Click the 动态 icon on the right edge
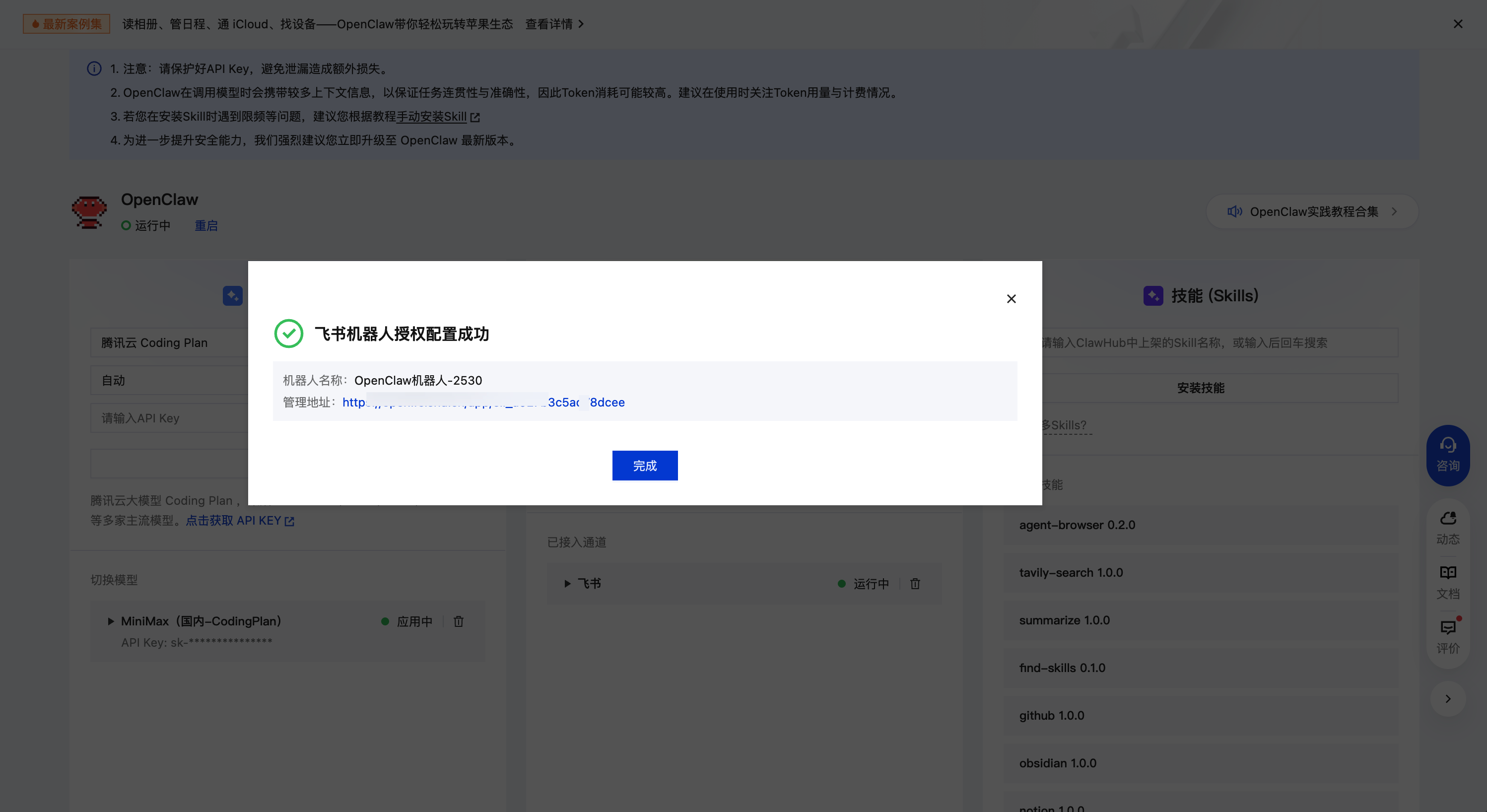The height and width of the screenshot is (812, 1487). pyautogui.click(x=1448, y=526)
